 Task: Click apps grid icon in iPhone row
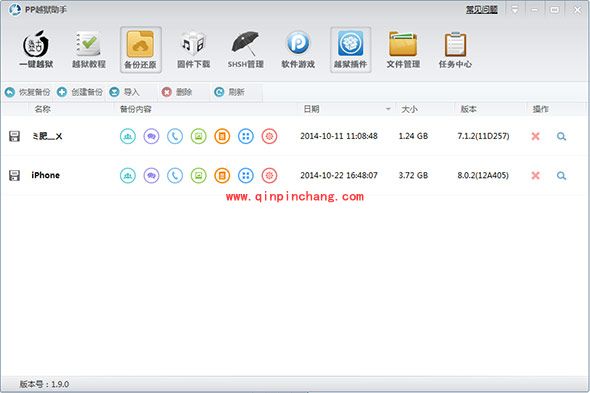[x=246, y=175]
